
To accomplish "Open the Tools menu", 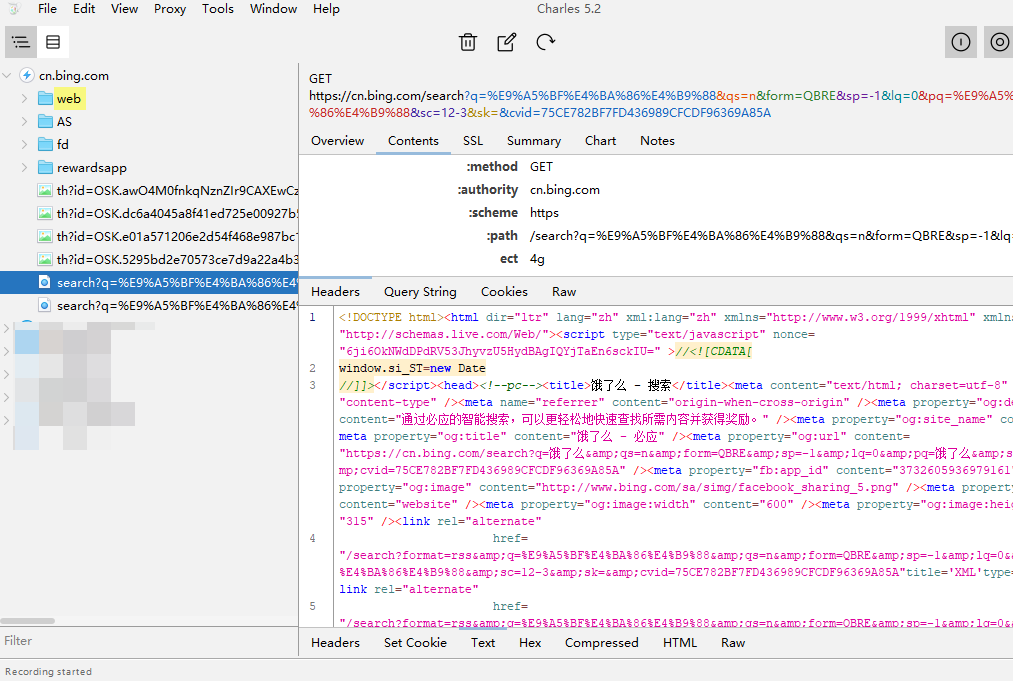I will (218, 8).
